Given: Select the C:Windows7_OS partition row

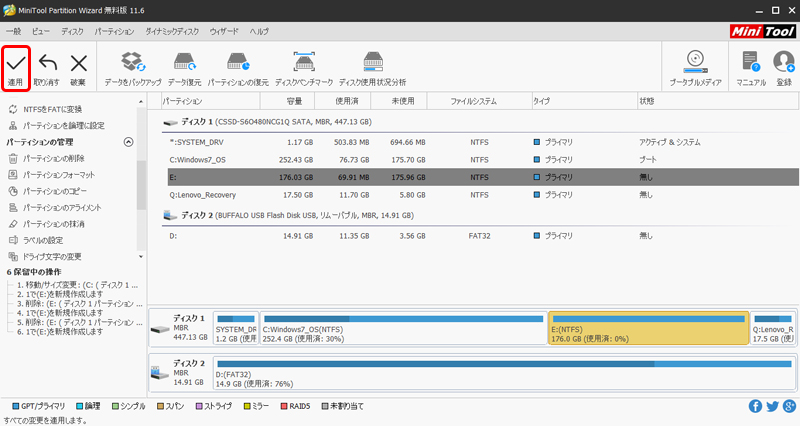Looking at the screenshot, I should [483, 160].
